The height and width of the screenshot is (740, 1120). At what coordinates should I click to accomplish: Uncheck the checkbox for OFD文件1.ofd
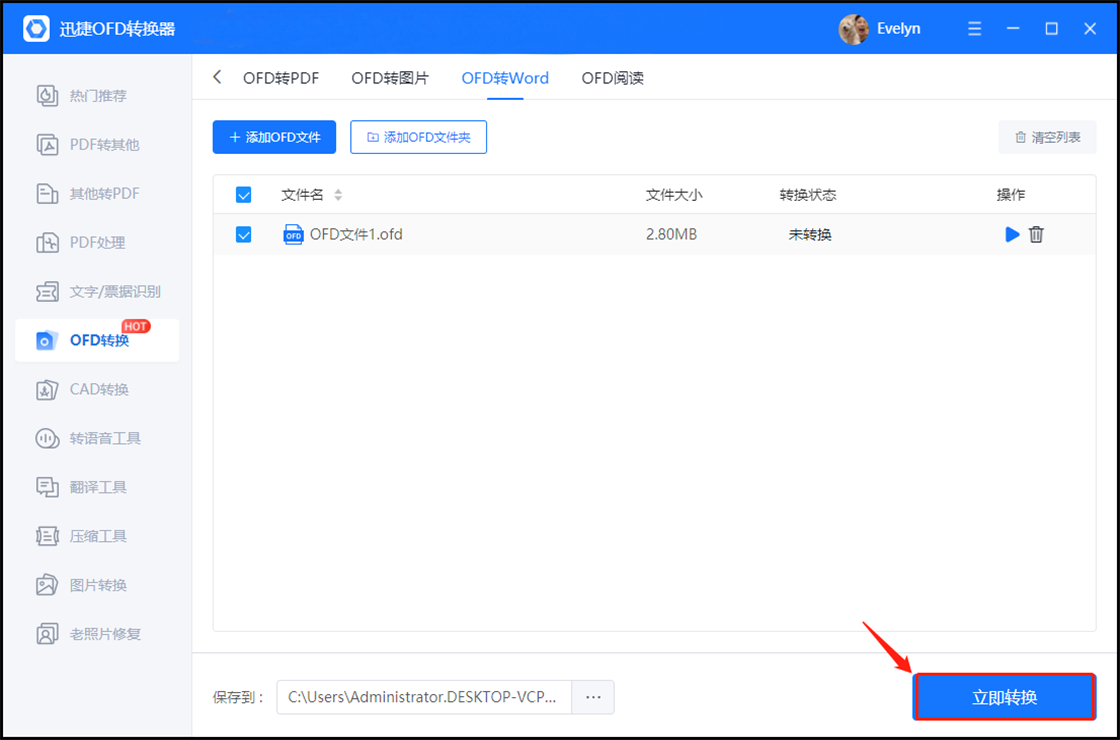point(244,234)
